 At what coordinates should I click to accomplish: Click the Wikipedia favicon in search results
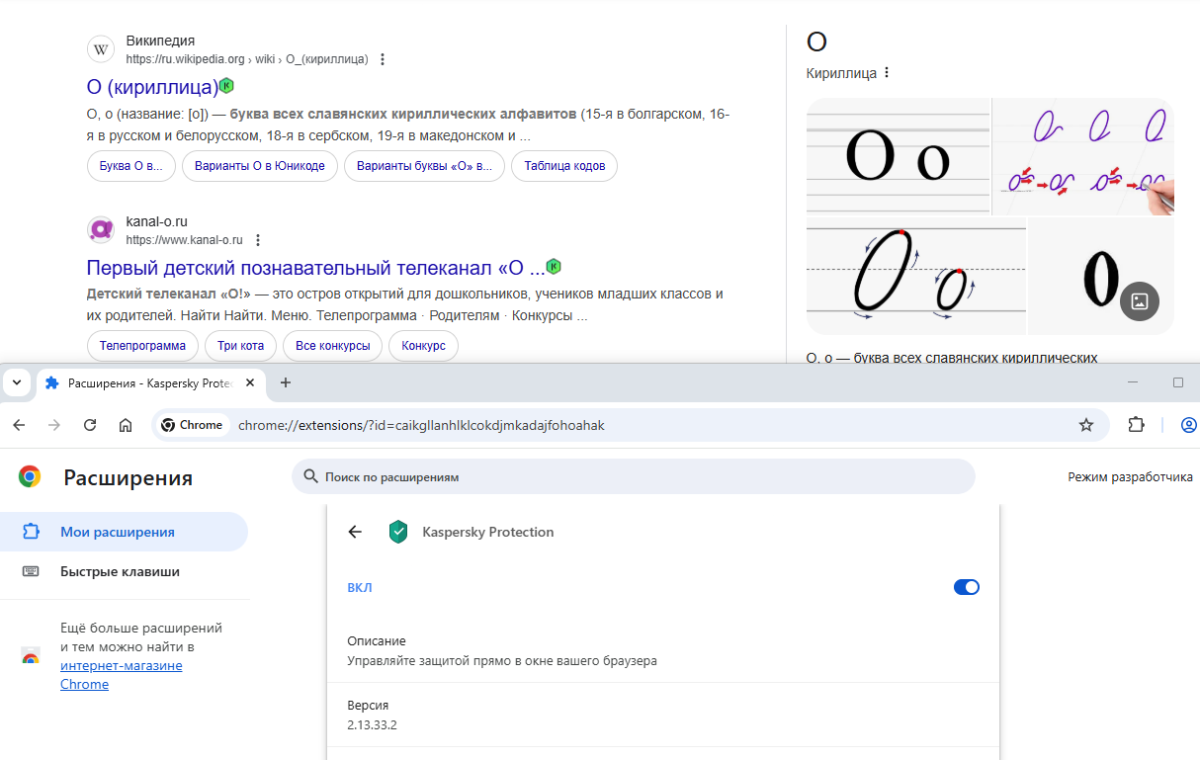[101, 50]
